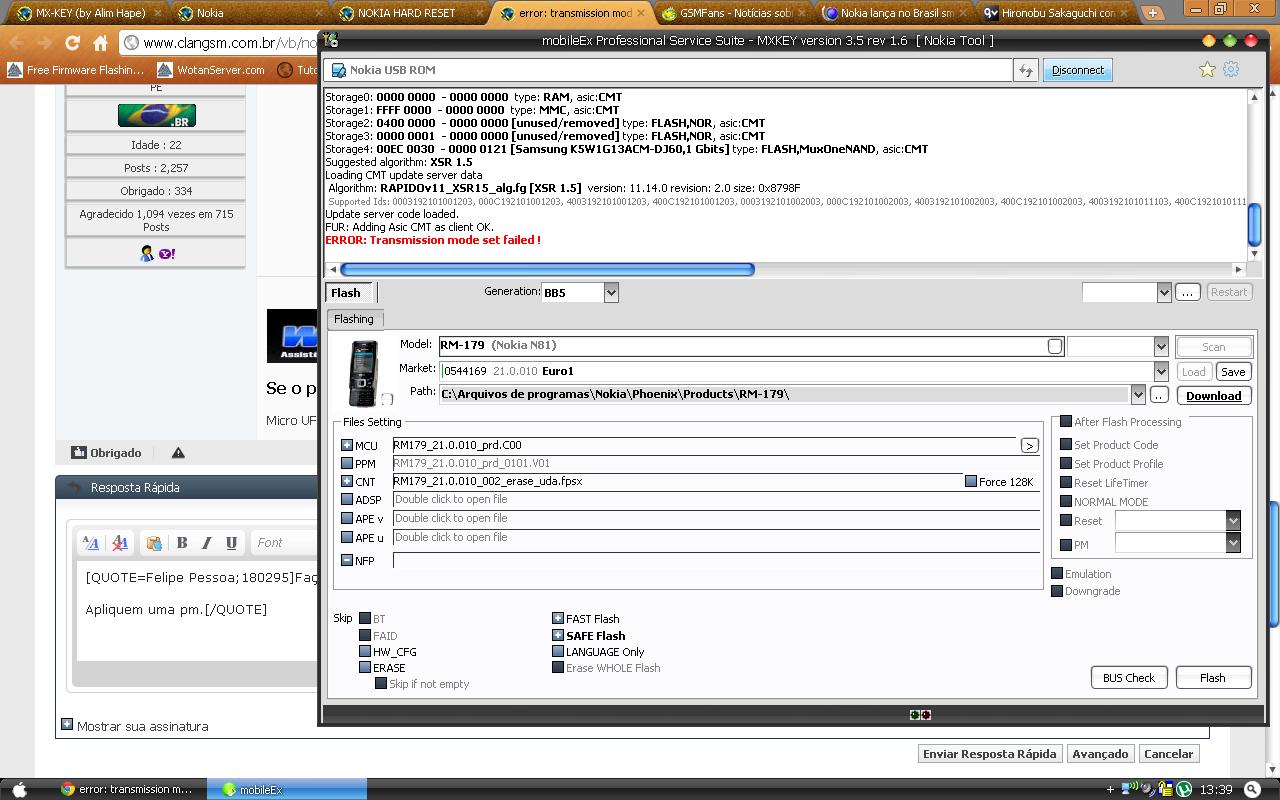This screenshot has width=1280, height=800.
Task: Select the Flashing sub-tab
Action: pyautogui.click(x=354, y=319)
